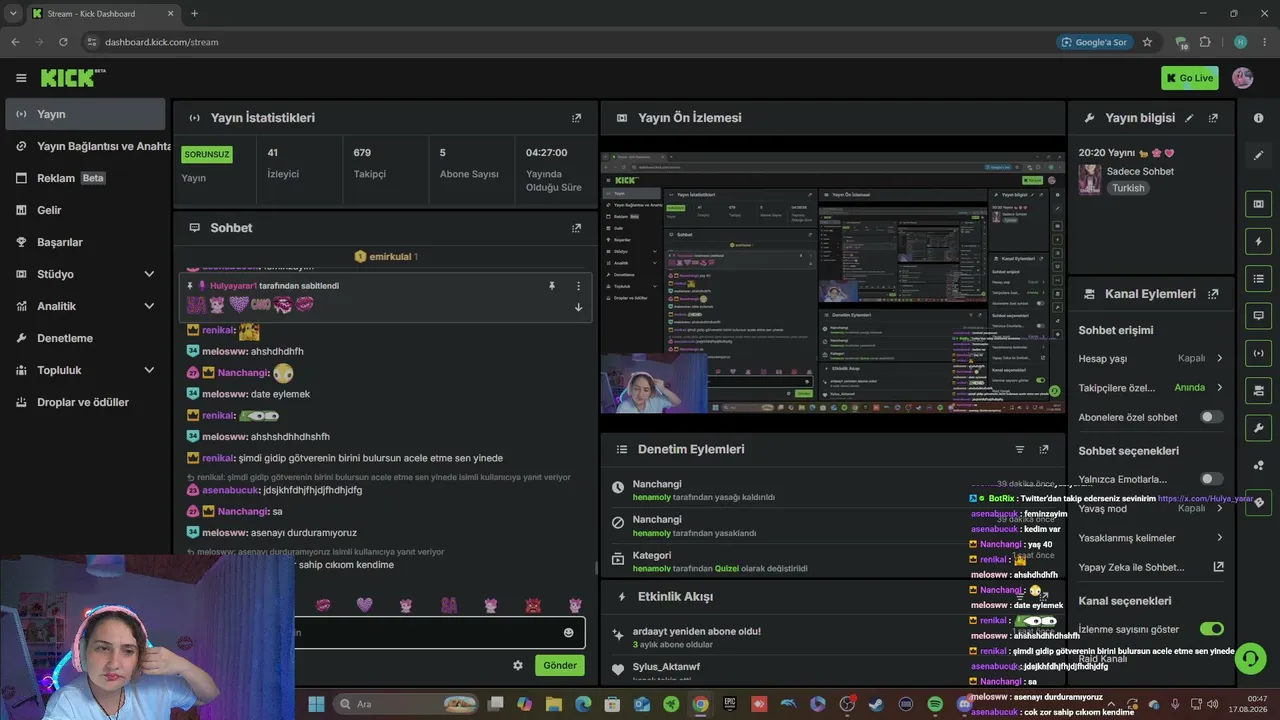Toggle the wrench stream info sidebar icon
This screenshot has height=720, width=1280.
coord(1258,427)
